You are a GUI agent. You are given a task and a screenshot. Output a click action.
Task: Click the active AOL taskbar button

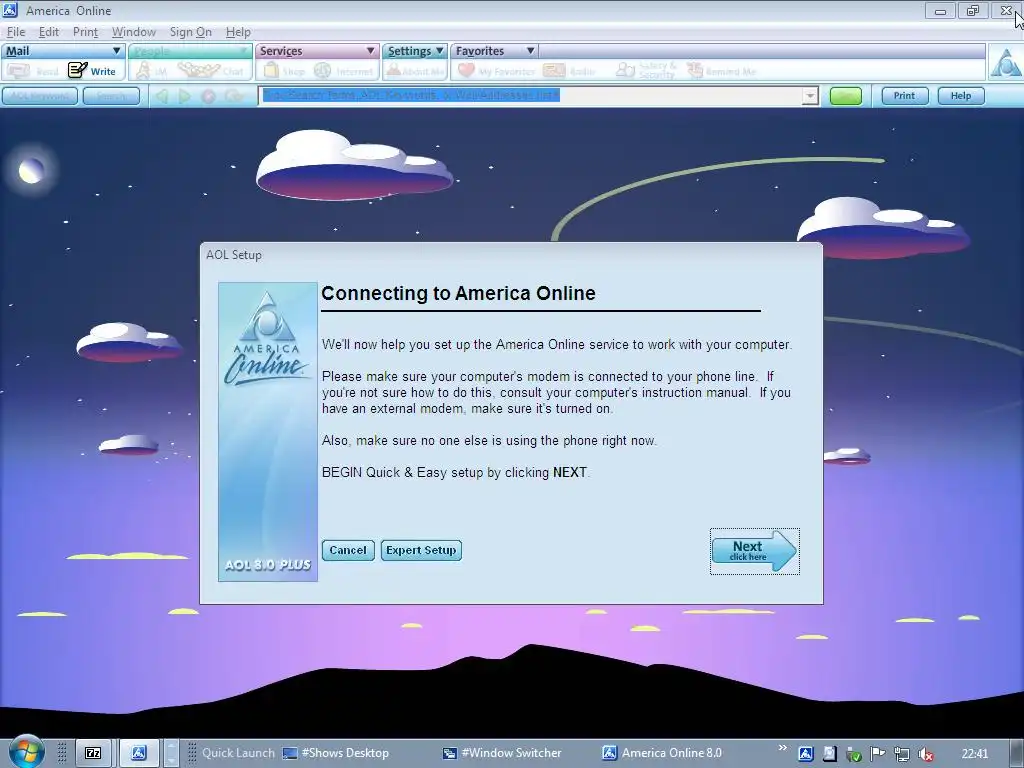tap(138, 753)
